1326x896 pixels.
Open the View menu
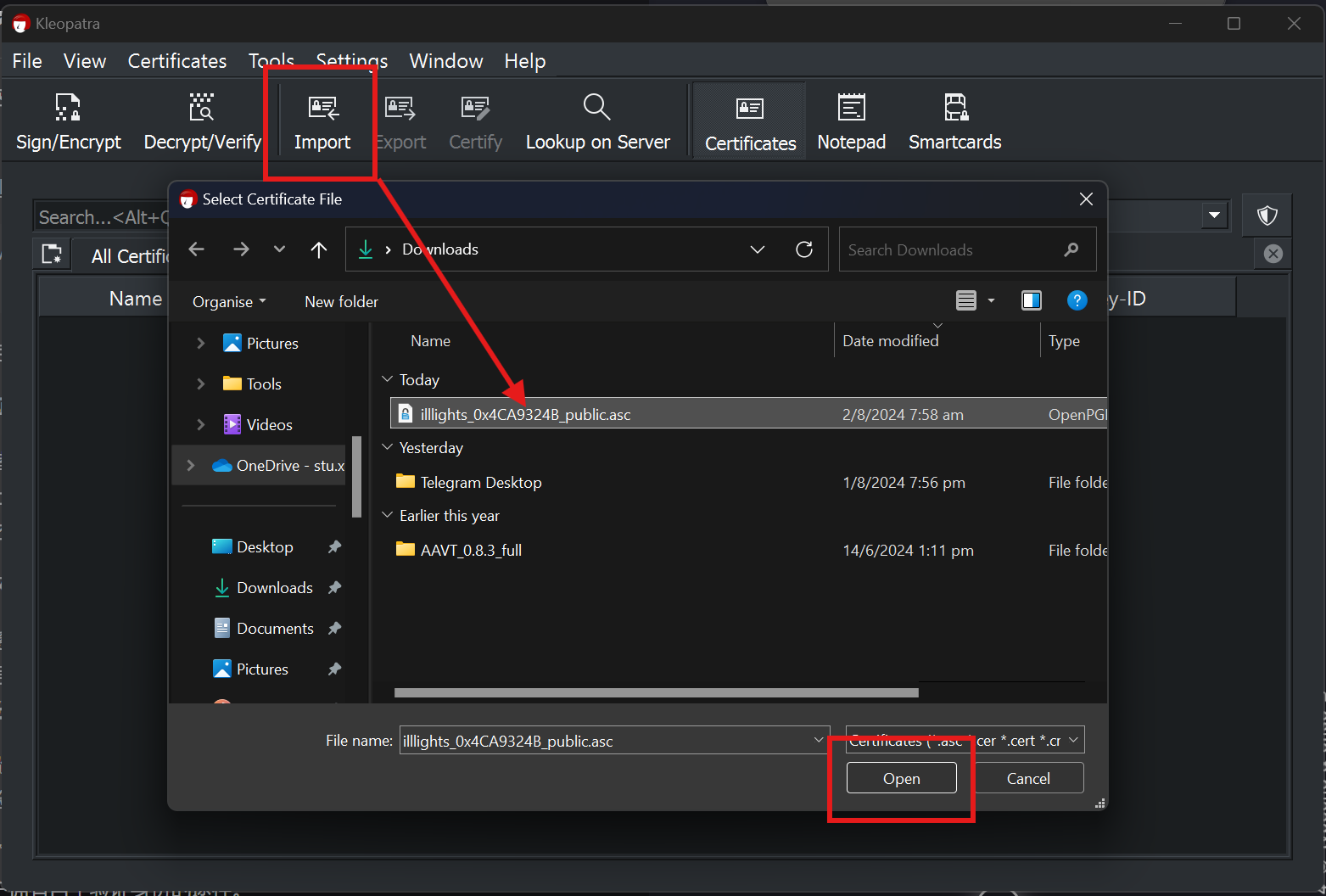click(85, 61)
